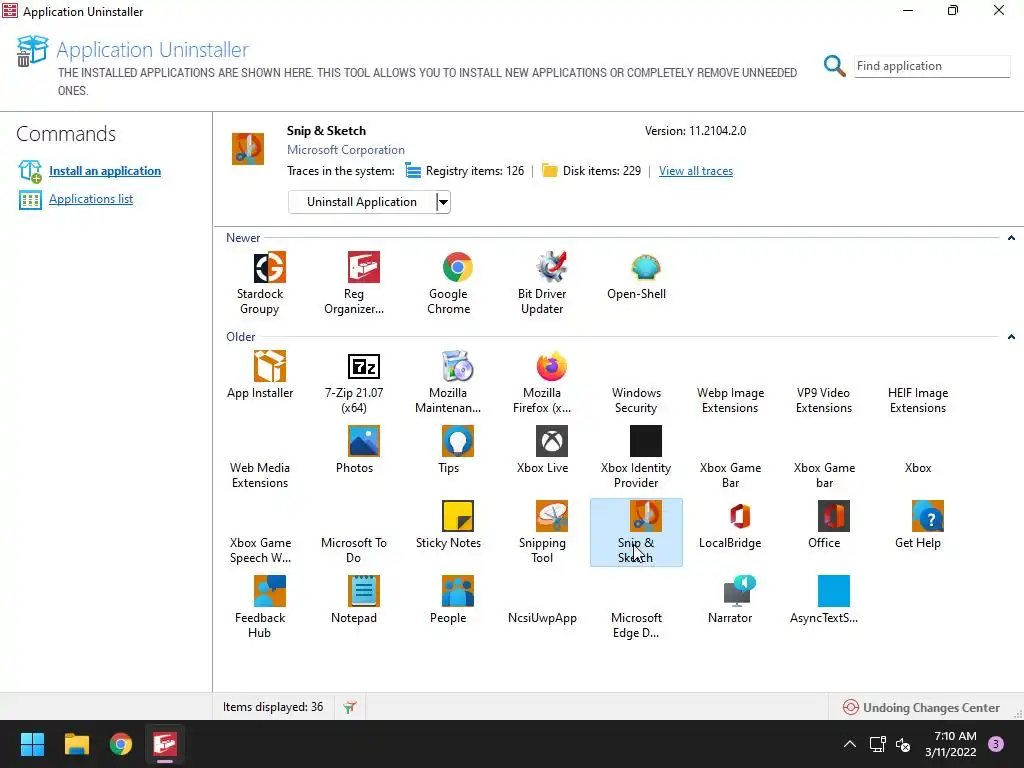Select the Xbox Live app
This screenshot has width=1024, height=768.
coord(542,449)
